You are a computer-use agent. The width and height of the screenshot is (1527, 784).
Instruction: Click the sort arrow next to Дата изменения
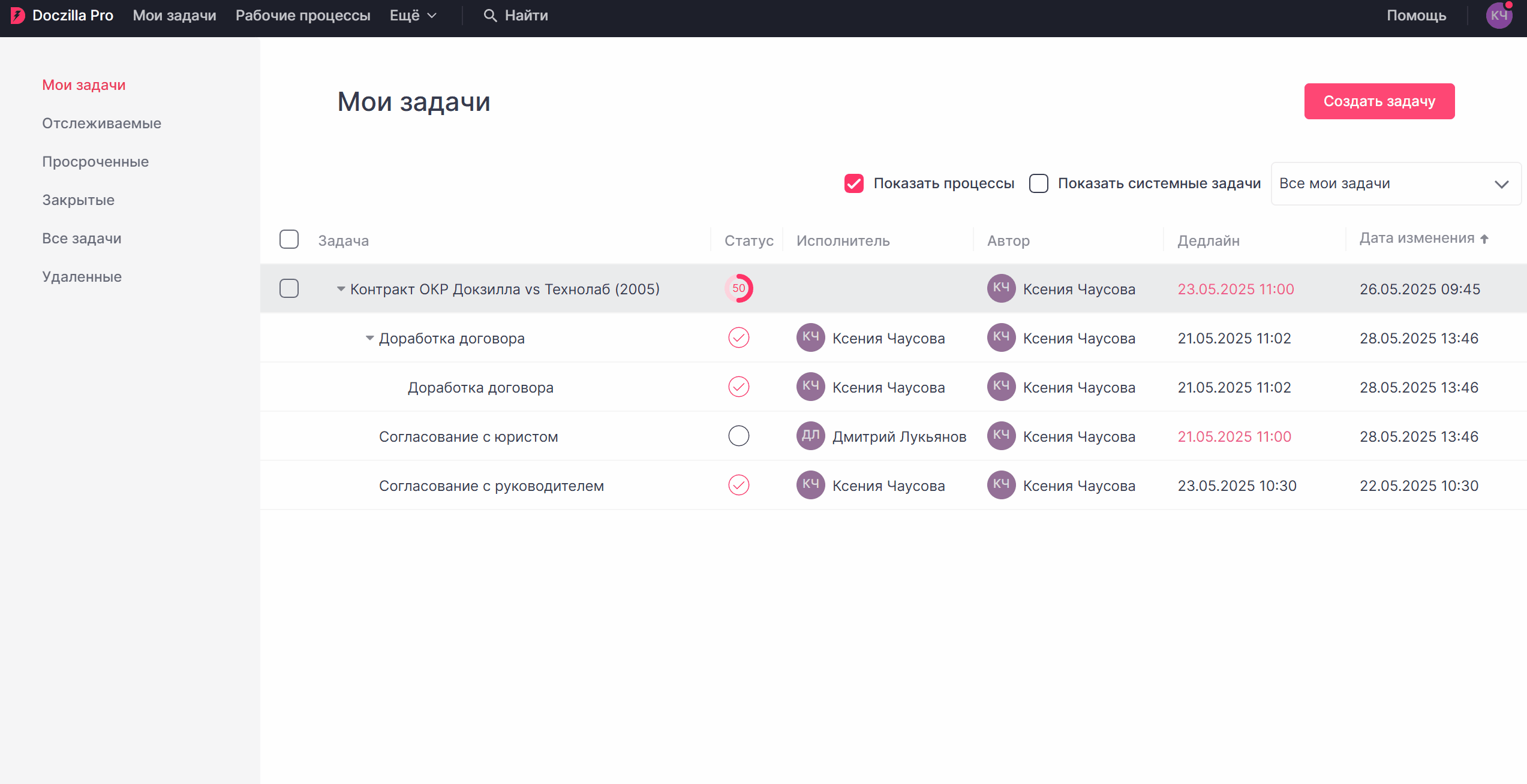pyautogui.click(x=1484, y=239)
